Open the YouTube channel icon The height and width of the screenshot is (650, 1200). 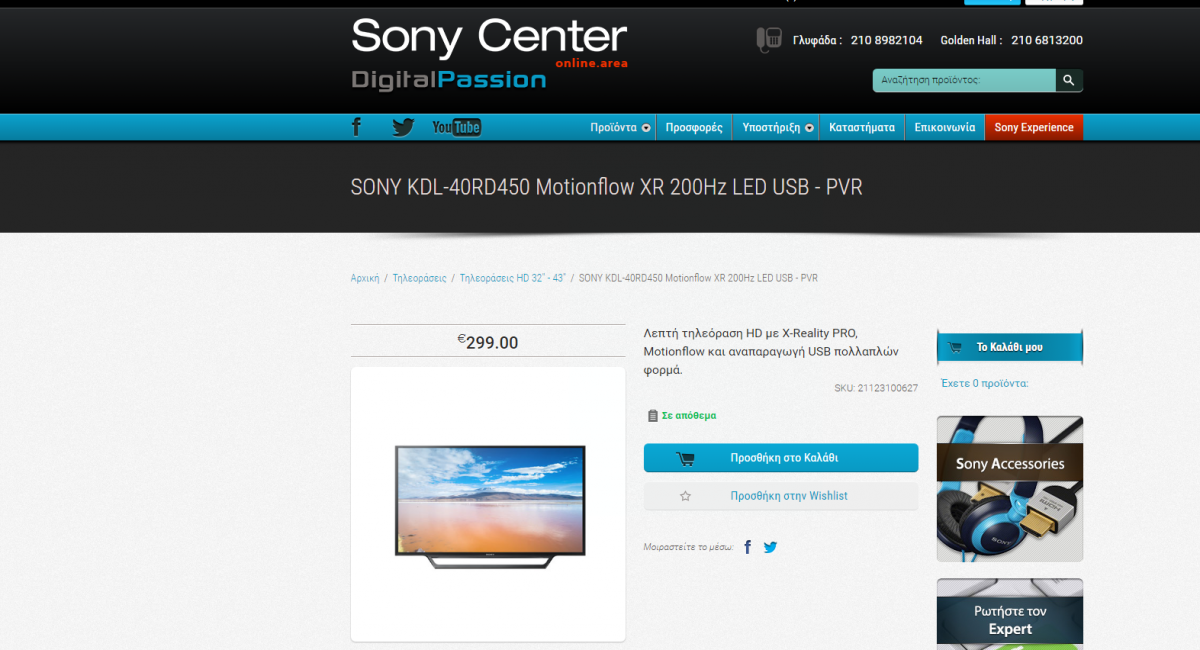pyautogui.click(x=457, y=127)
